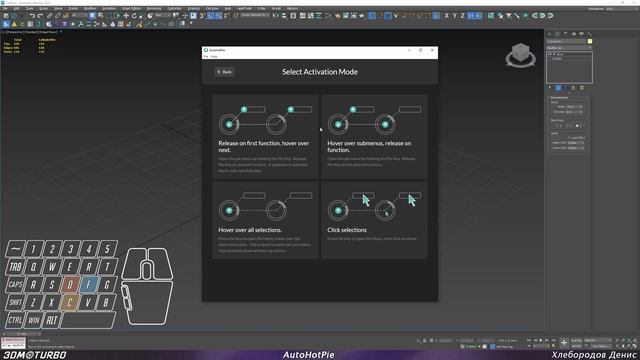The image size is (640, 360).
Task: Activate the Unlink Selection tool
Action: (58, 16)
